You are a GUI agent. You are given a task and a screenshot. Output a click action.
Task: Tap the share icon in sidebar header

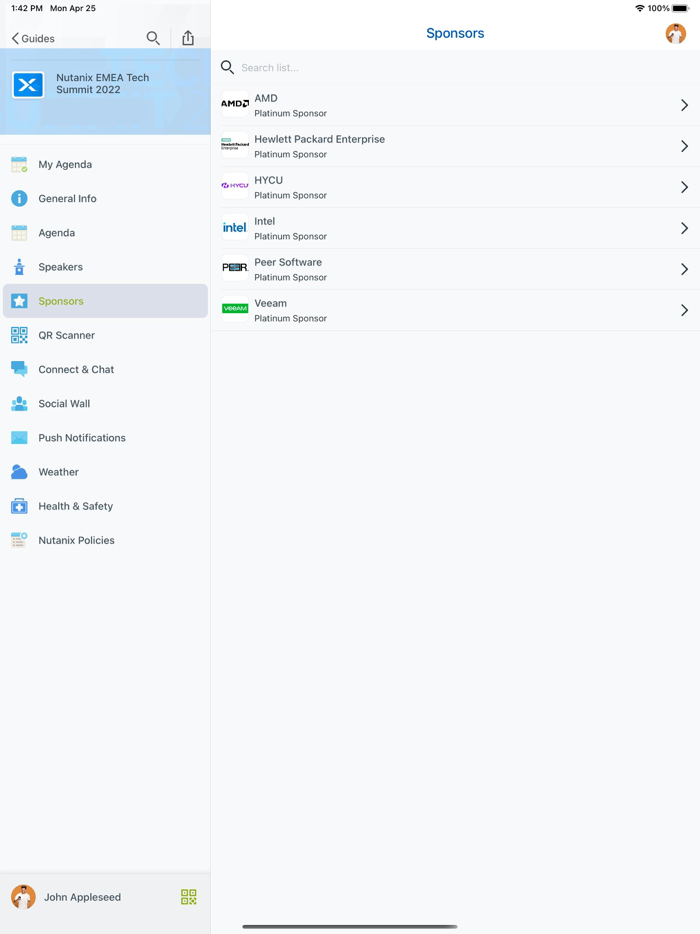(188, 38)
